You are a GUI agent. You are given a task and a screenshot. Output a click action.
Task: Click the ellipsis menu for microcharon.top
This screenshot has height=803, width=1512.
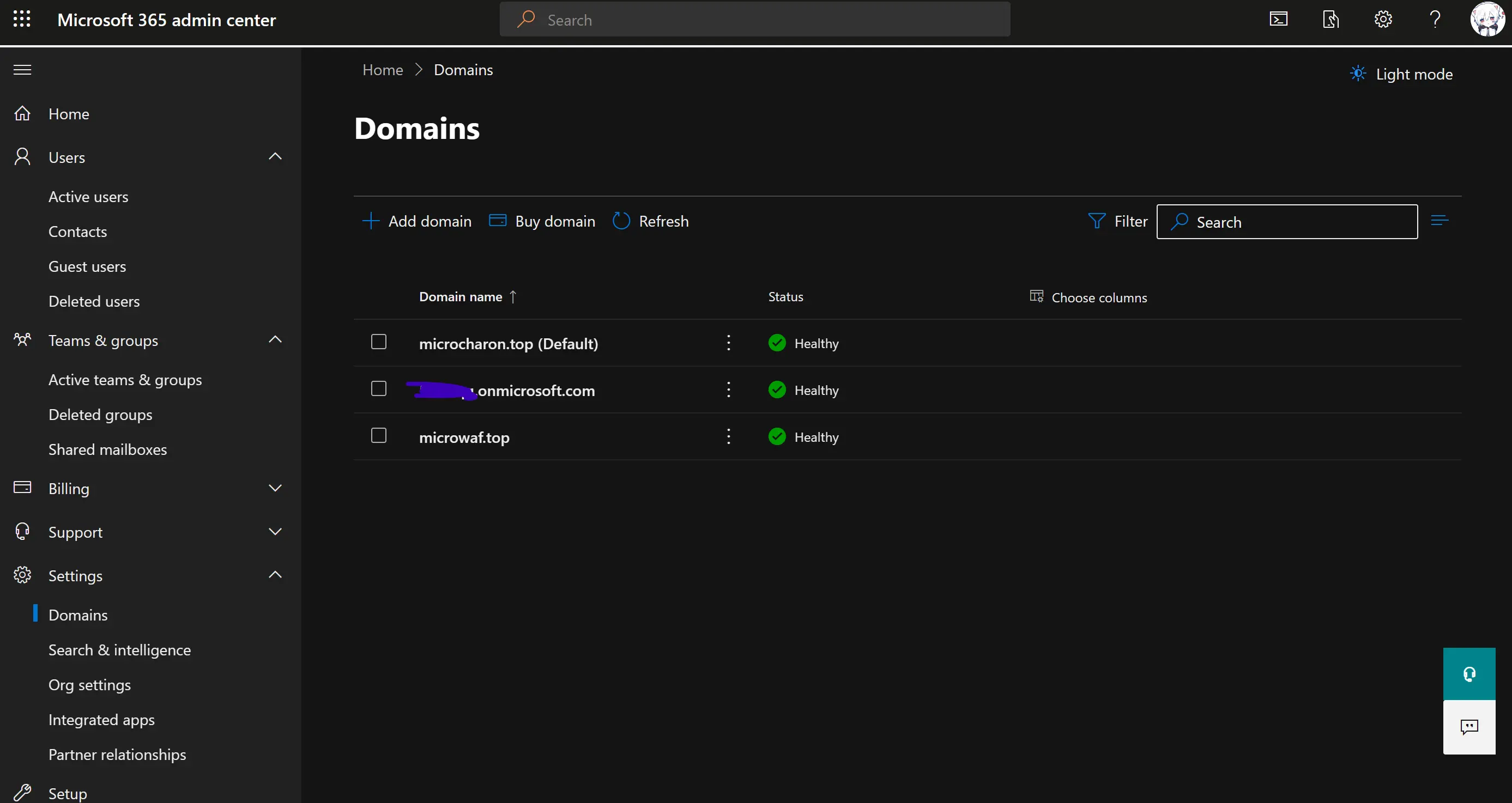click(729, 342)
